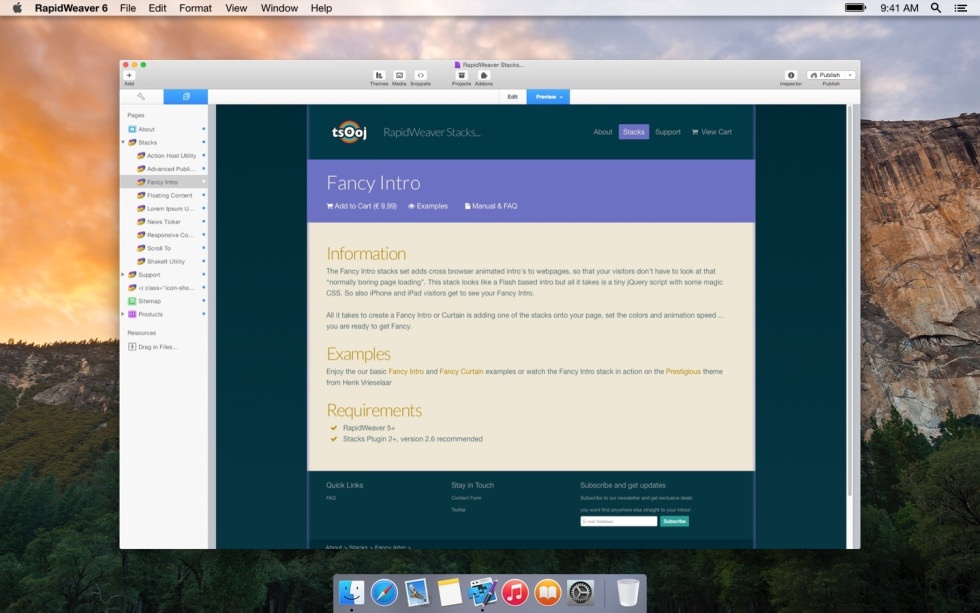Open Notification Center icon
This screenshot has height=613, width=980.
tap(961, 8)
